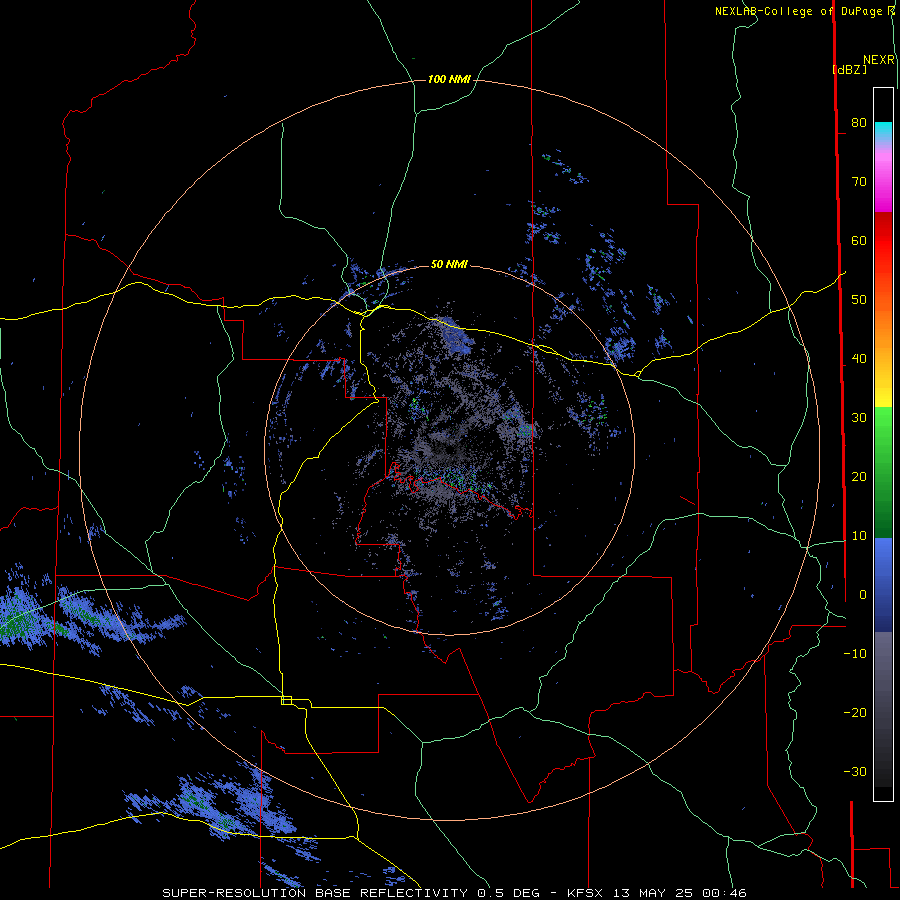This screenshot has height=900, width=900.
Task: Click the 50 value on dBZ scale
Action: 859,300
